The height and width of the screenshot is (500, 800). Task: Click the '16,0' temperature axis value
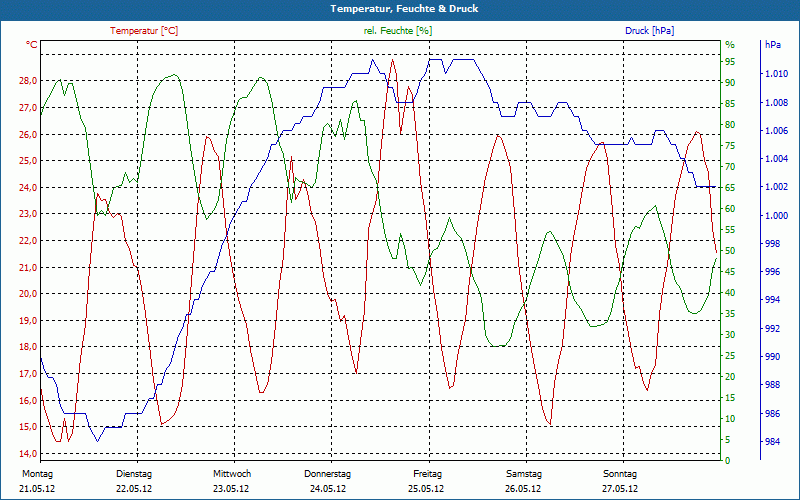[x=28, y=401]
